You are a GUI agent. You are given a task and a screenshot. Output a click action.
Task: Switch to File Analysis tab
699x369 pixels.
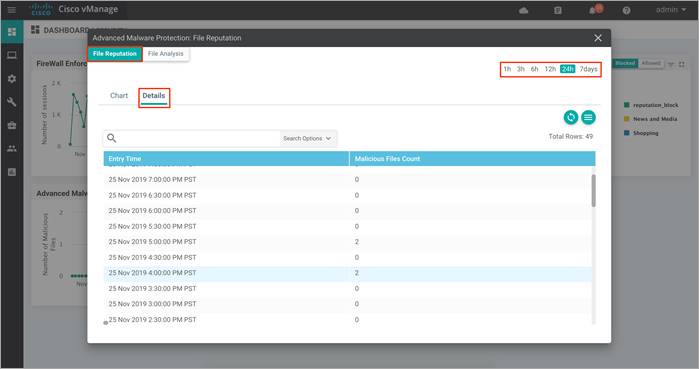(165, 53)
